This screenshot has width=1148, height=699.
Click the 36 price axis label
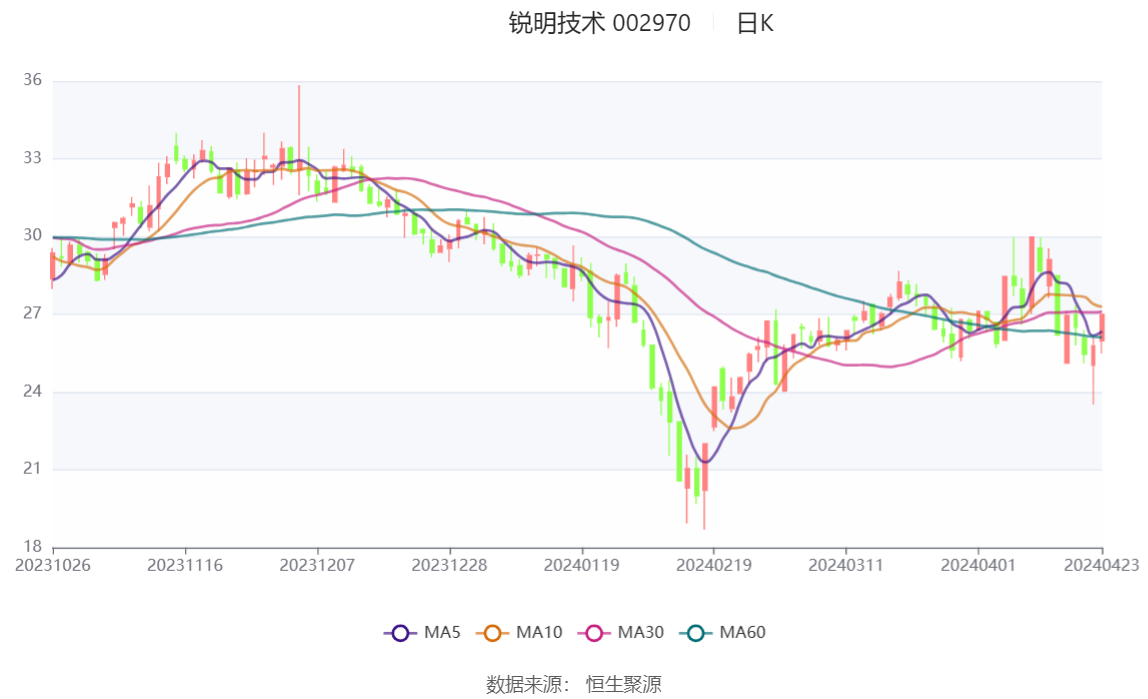32,80
